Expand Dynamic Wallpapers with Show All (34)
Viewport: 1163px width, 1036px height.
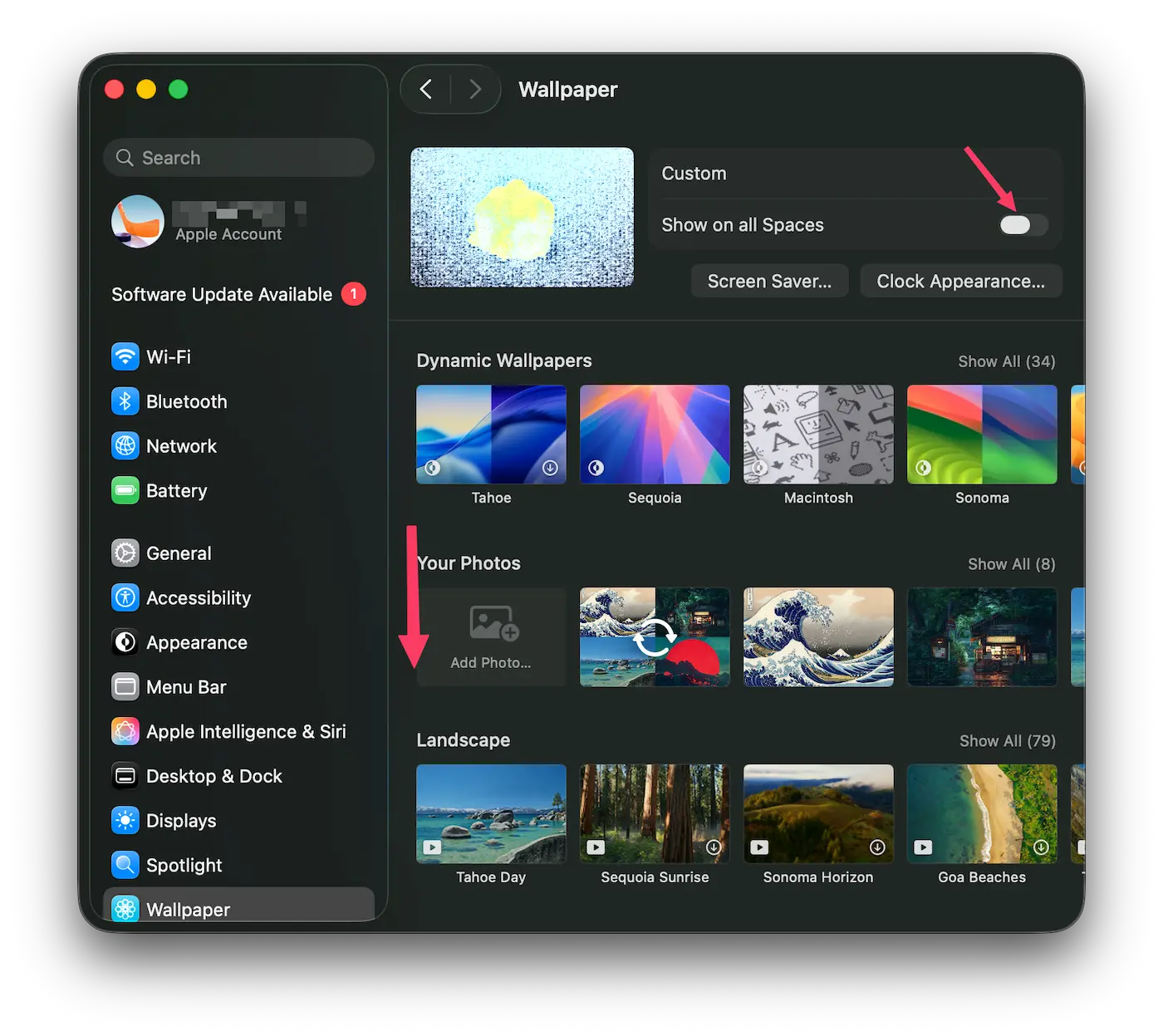coord(1006,361)
